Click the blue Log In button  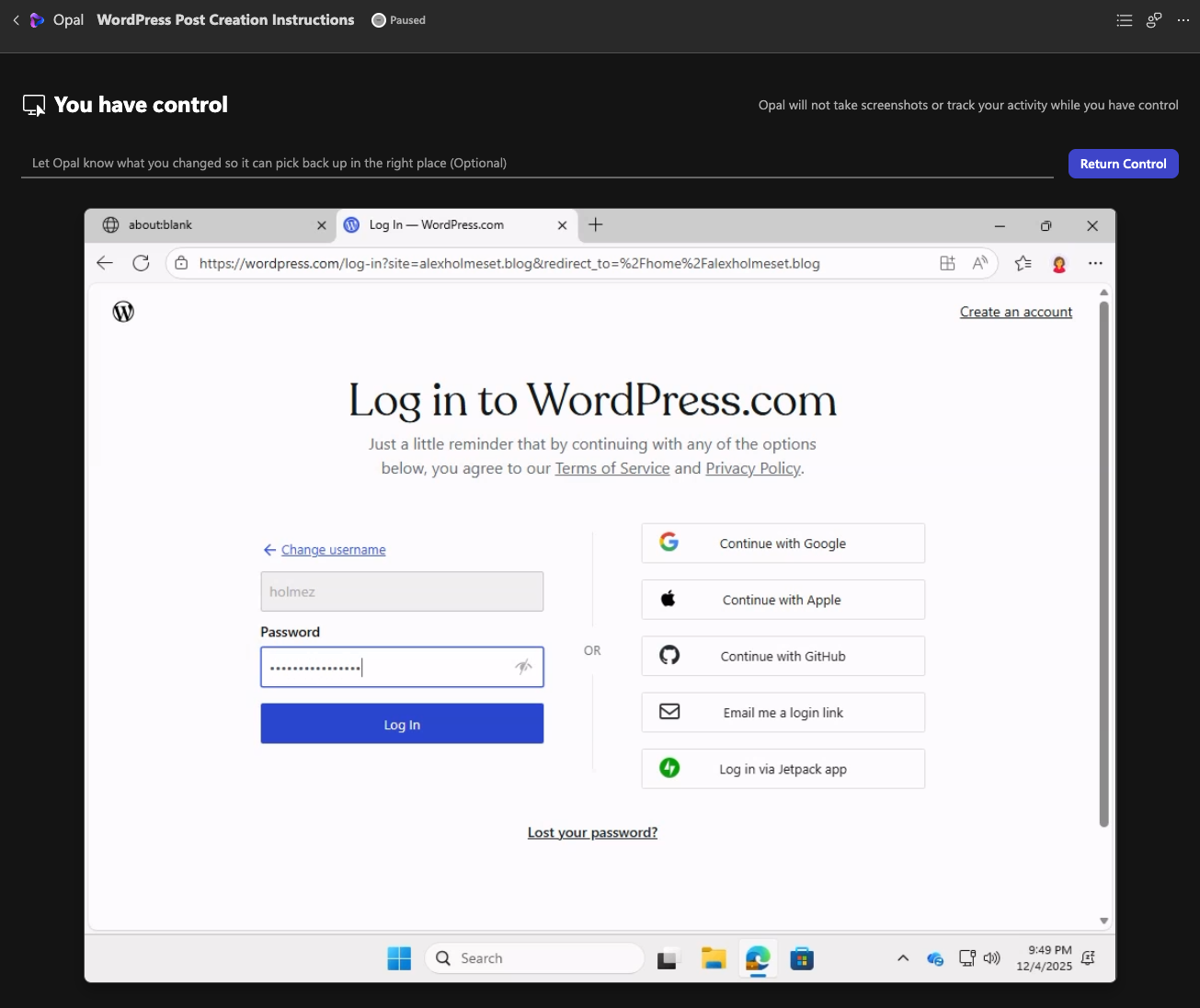pyautogui.click(x=402, y=724)
